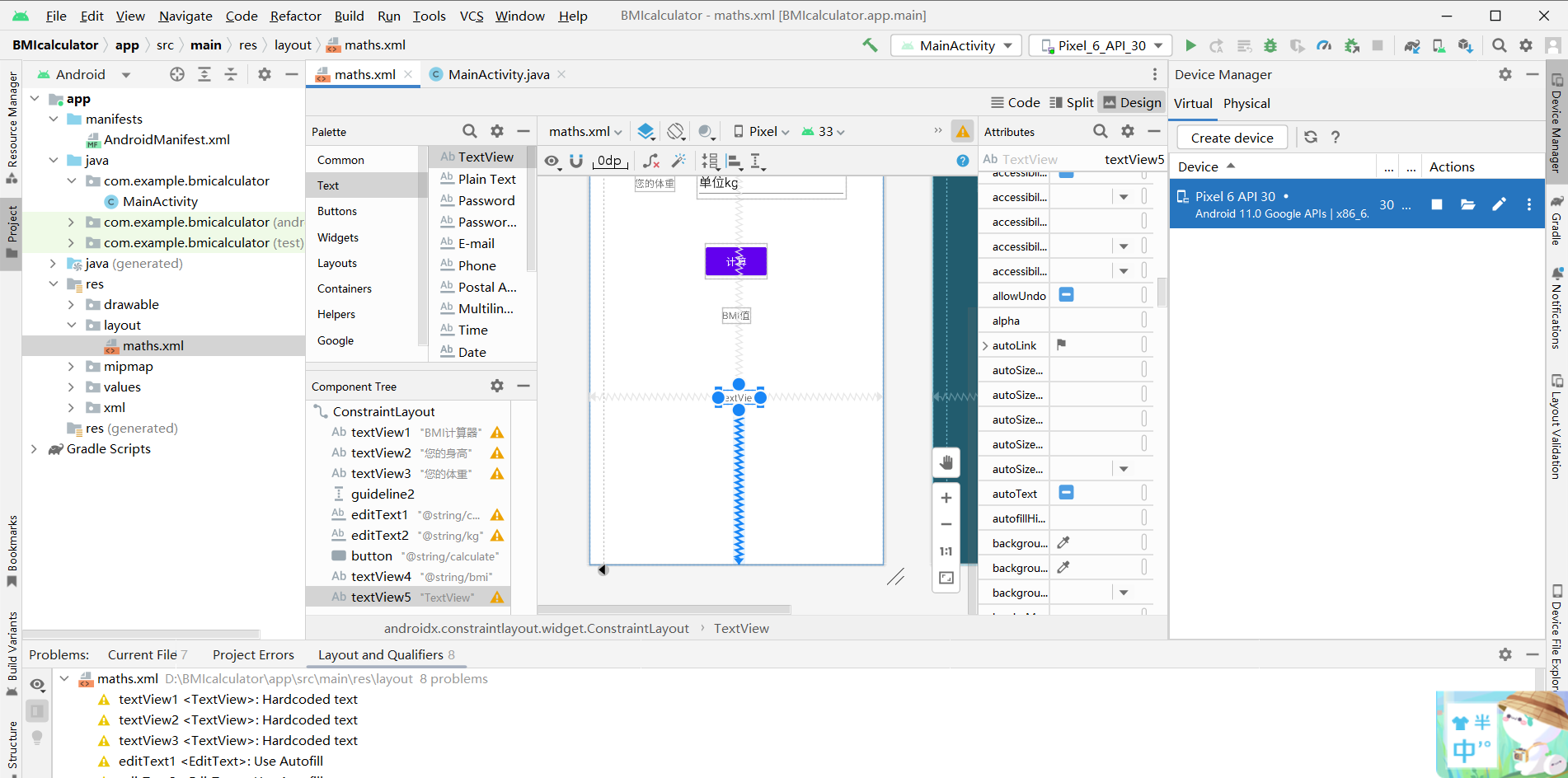Click the zoom to fit screen icon
The height and width of the screenshot is (778, 1568).
(x=946, y=578)
